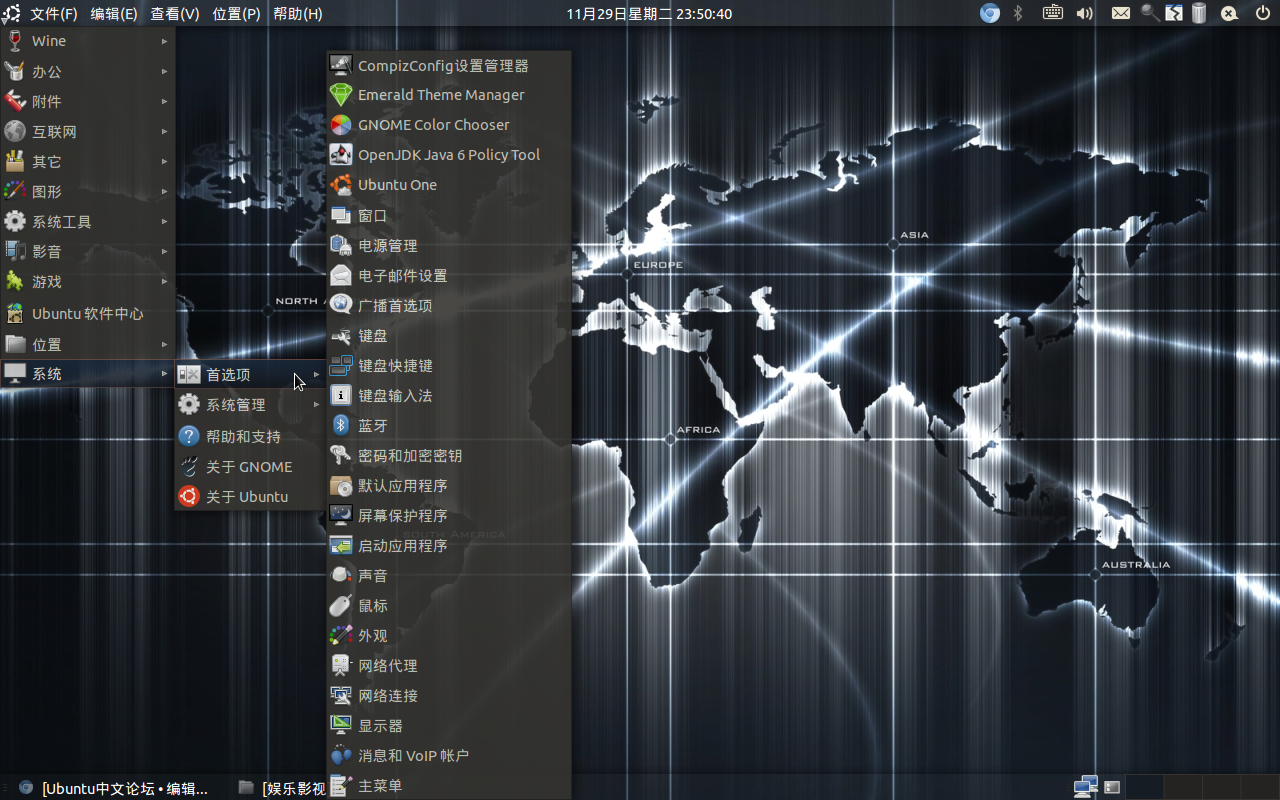Open the 位置(P) menu in top bar
The image size is (1280, 800).
[x=236, y=14]
